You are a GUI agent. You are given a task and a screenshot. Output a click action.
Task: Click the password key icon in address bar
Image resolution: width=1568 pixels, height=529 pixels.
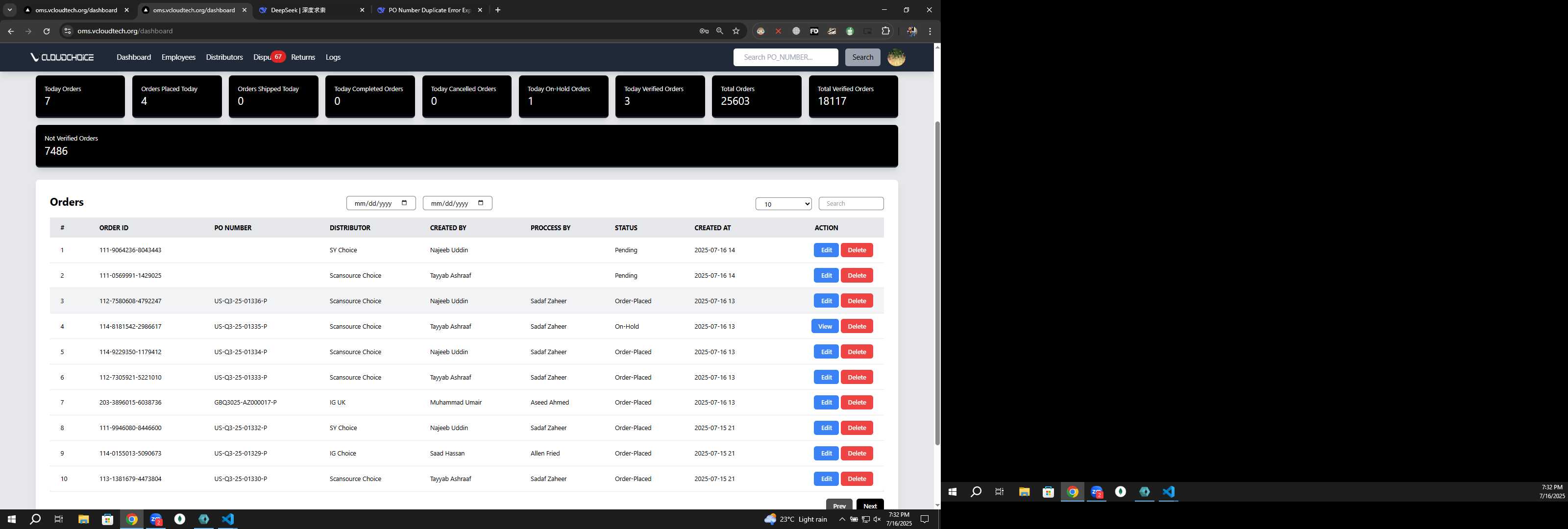[x=704, y=31]
